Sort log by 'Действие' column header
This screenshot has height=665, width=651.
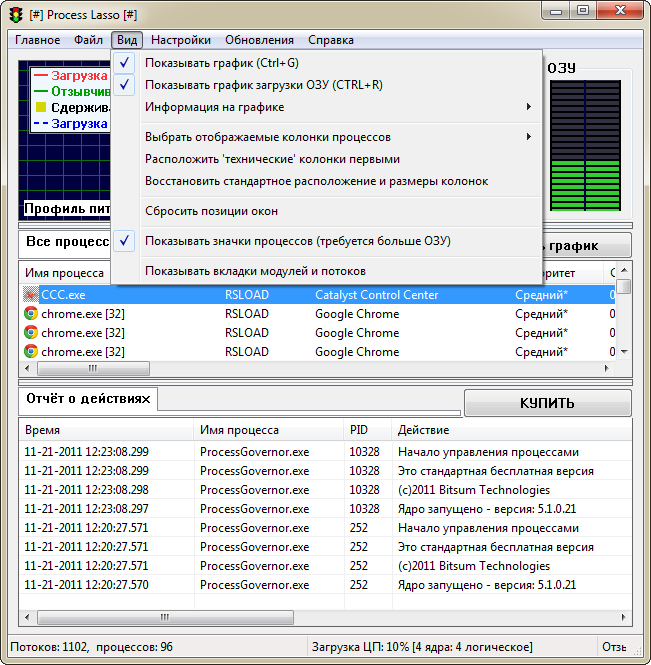point(511,430)
